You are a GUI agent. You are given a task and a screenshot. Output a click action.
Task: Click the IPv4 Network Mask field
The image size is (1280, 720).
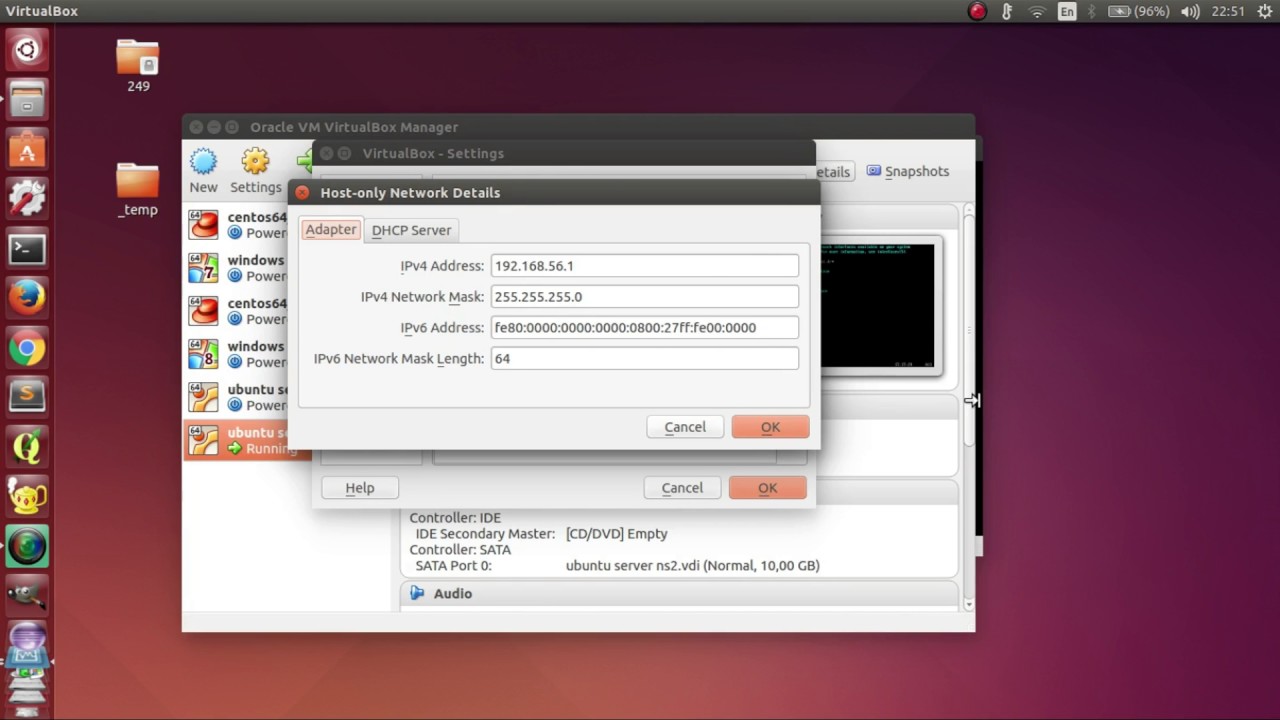tap(645, 297)
